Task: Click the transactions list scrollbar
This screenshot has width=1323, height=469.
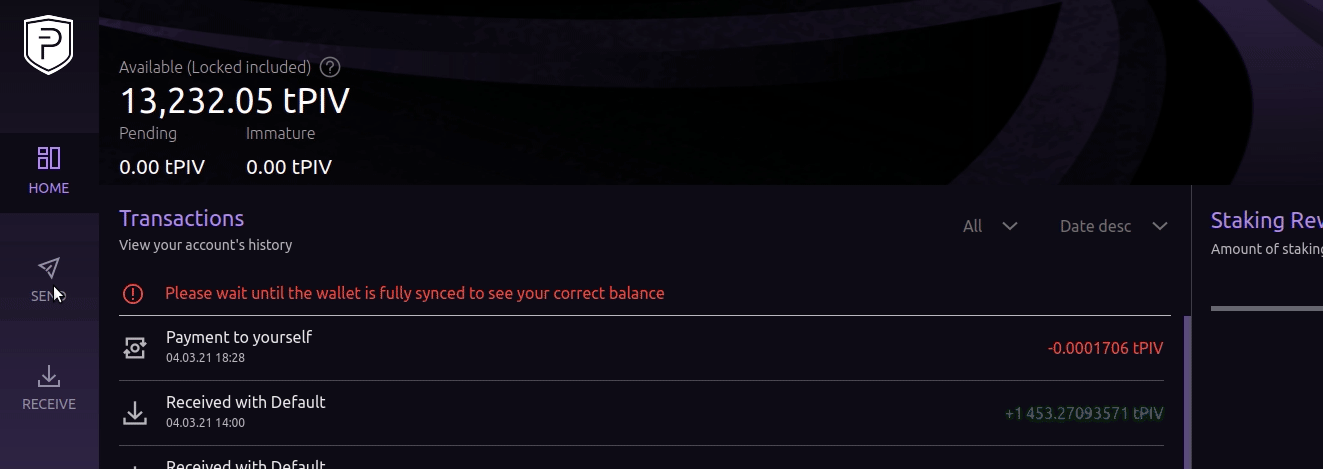Action: point(1187,390)
